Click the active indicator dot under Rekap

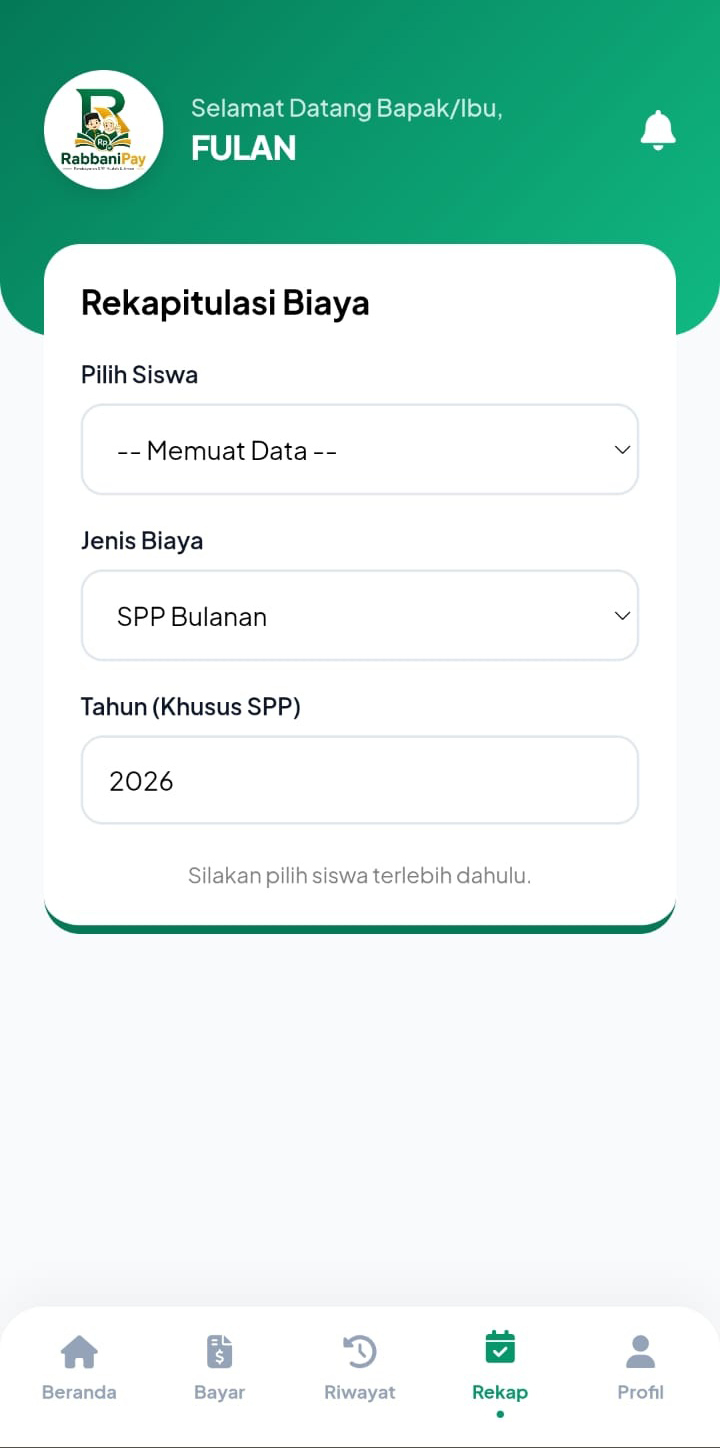pos(500,1414)
